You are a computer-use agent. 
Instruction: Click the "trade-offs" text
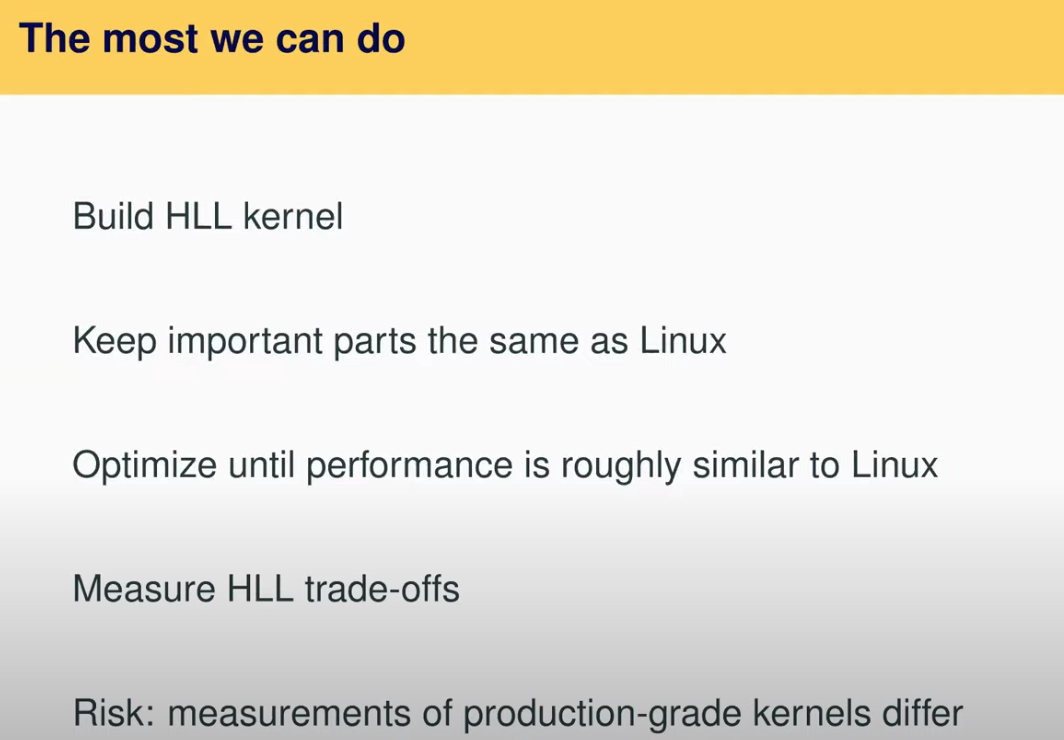point(380,589)
